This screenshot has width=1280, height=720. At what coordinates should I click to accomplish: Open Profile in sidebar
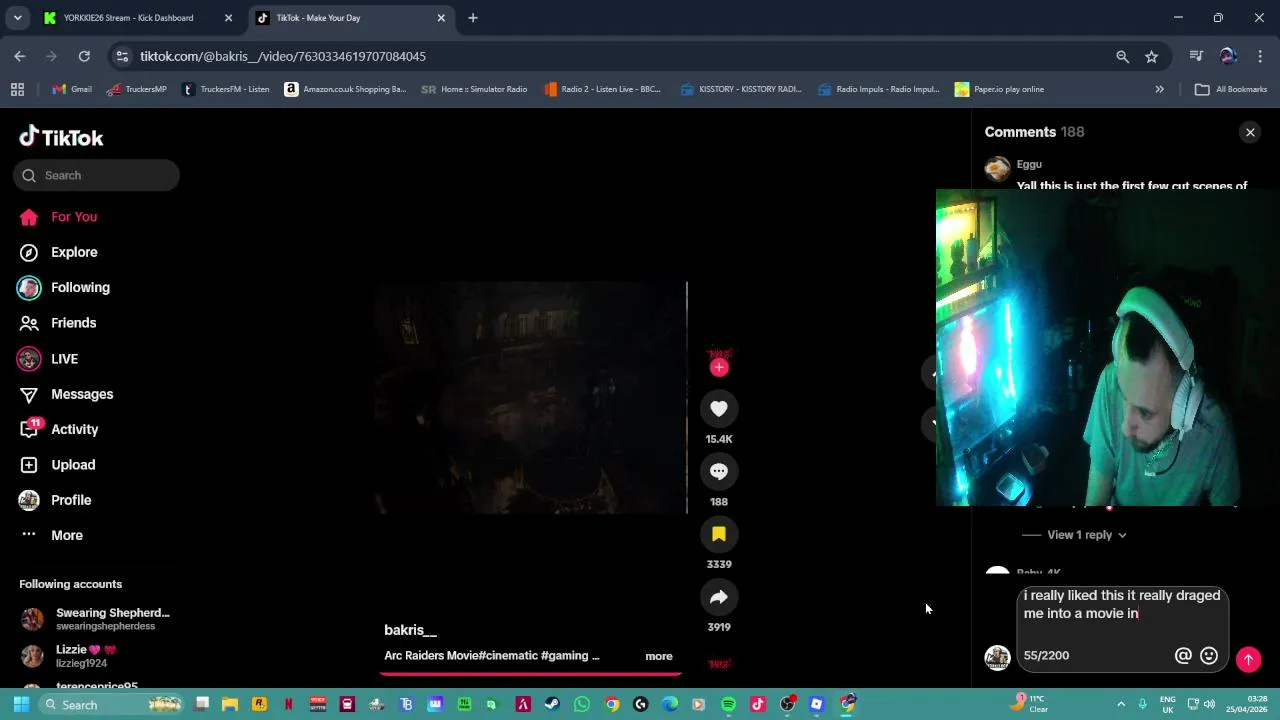coord(71,500)
